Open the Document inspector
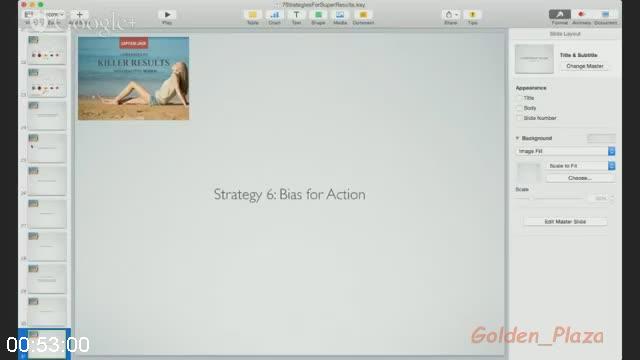The width and height of the screenshot is (640, 360). click(x=605, y=15)
